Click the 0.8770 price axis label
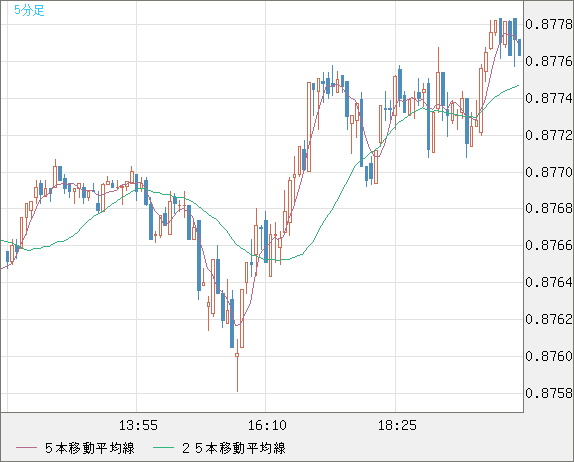Screen dimensions: 574x462 [x=549, y=172]
